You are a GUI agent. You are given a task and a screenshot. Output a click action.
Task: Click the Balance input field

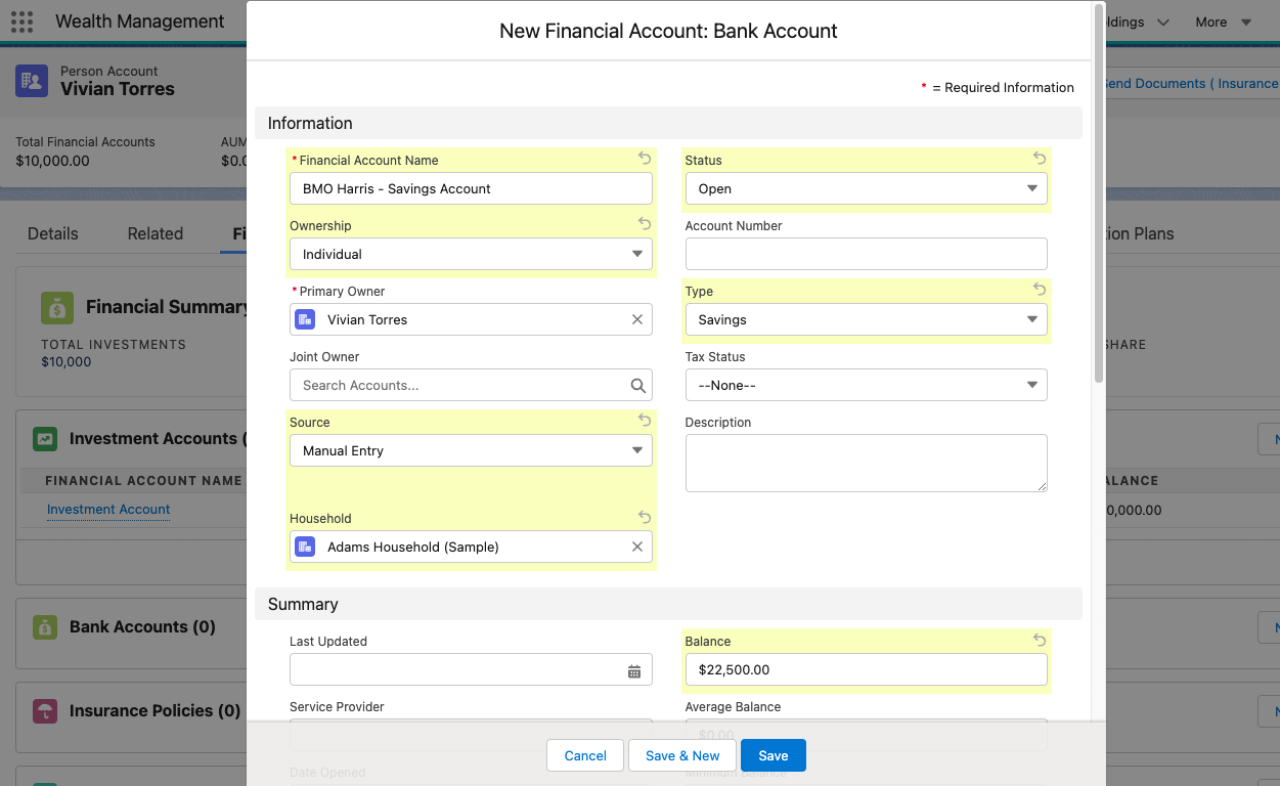[866, 670]
